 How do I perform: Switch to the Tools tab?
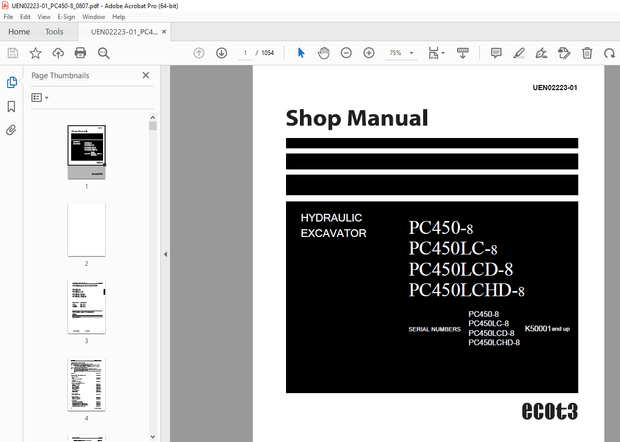(x=54, y=32)
